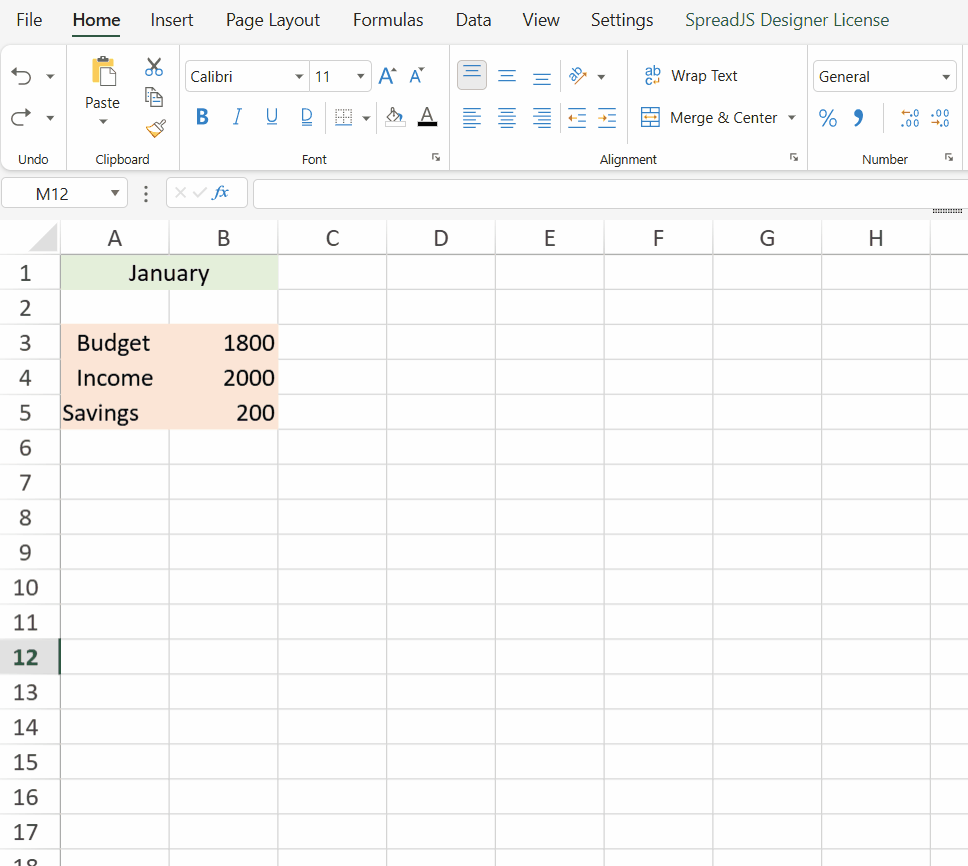Open Alignment dialog launcher

pyautogui.click(x=794, y=157)
